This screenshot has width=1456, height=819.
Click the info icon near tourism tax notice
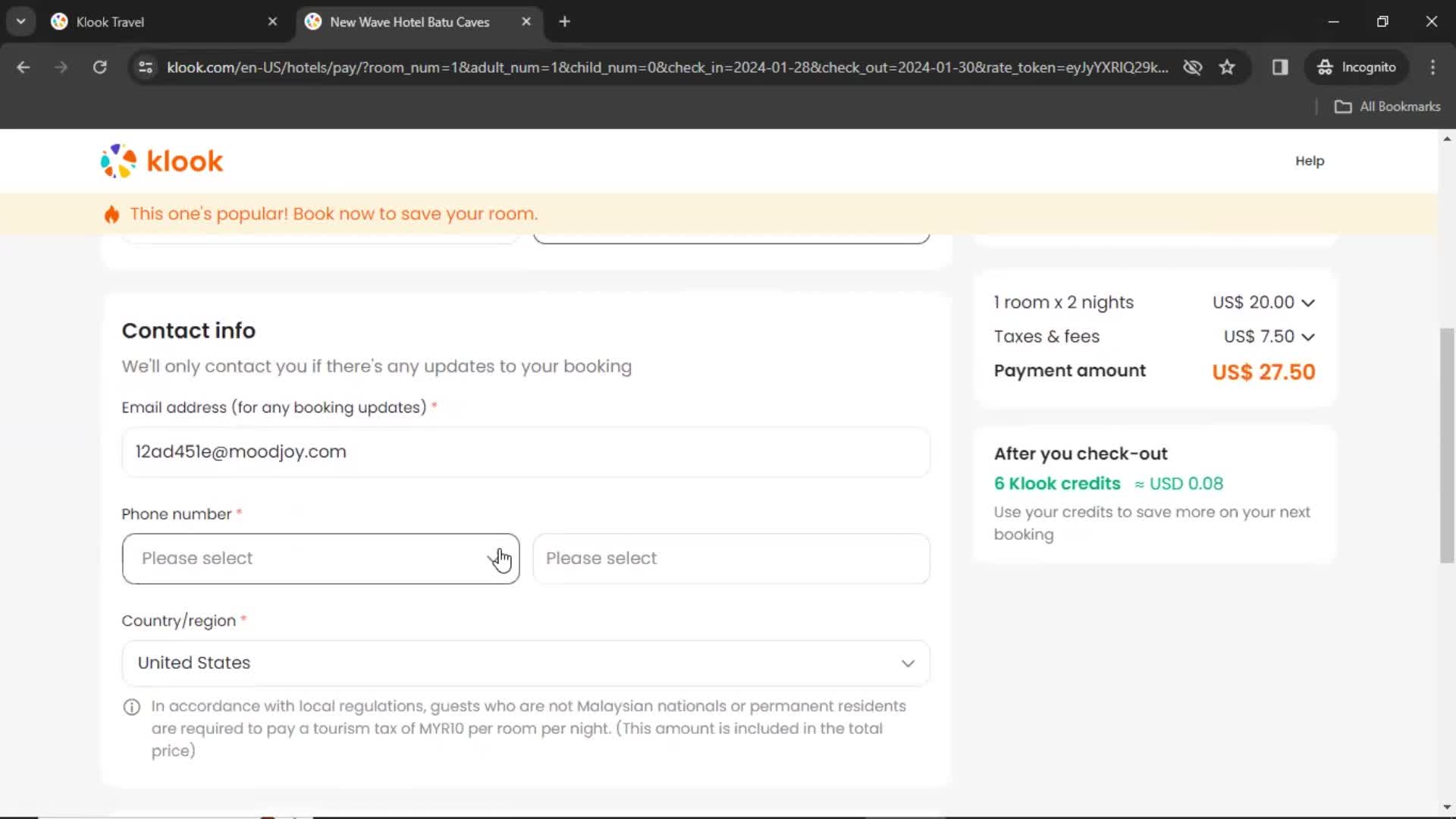(x=132, y=707)
